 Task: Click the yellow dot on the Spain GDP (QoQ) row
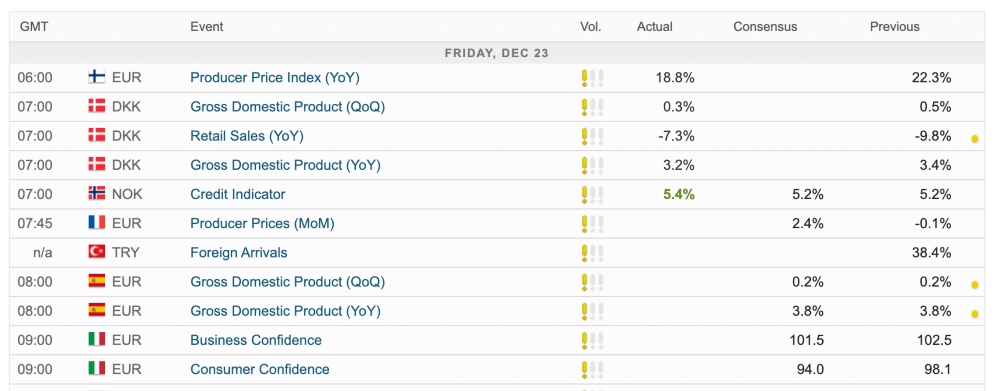[x=974, y=284]
